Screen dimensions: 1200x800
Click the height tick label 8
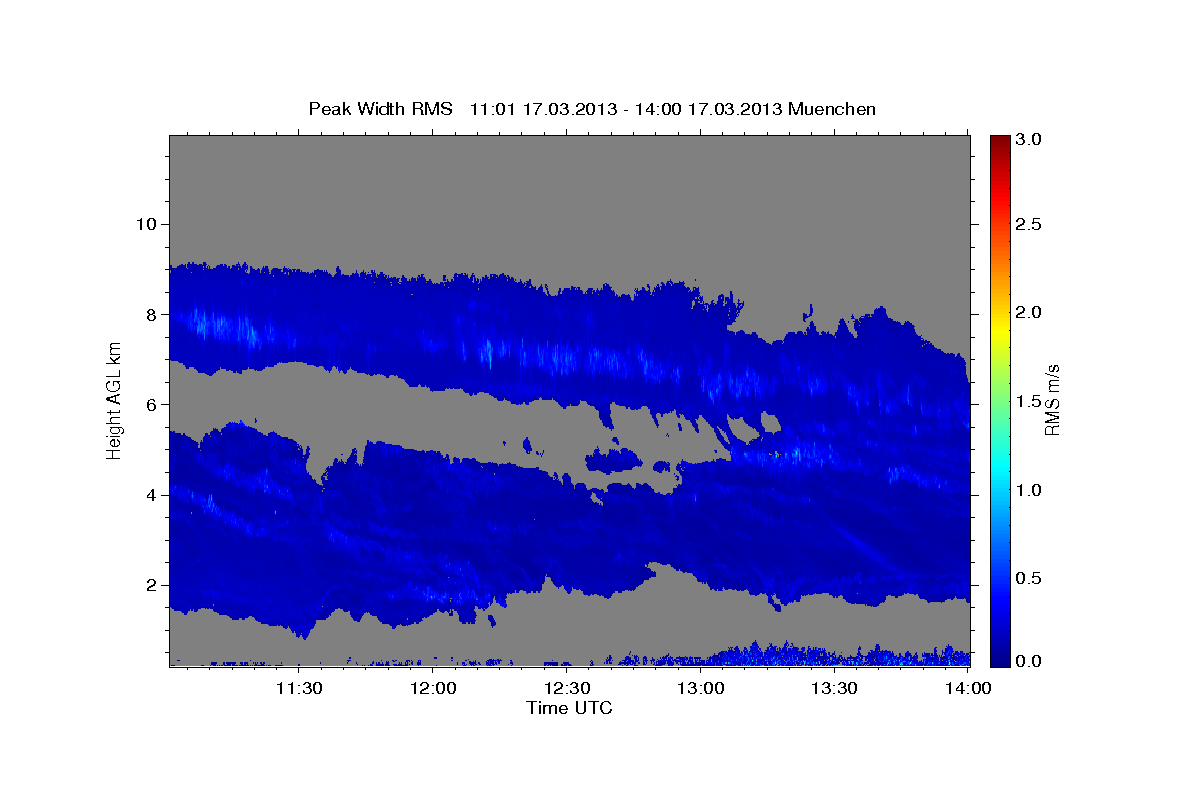pos(150,314)
